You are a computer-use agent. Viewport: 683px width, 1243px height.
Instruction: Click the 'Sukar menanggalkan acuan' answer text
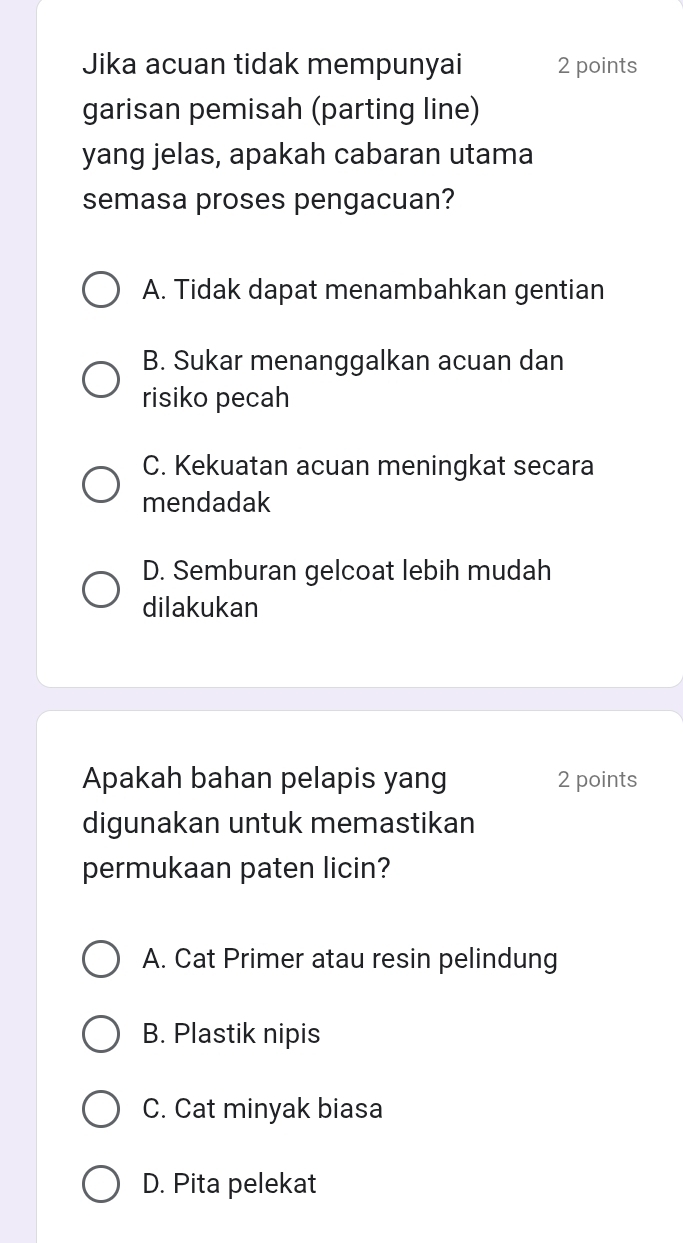coord(353,361)
